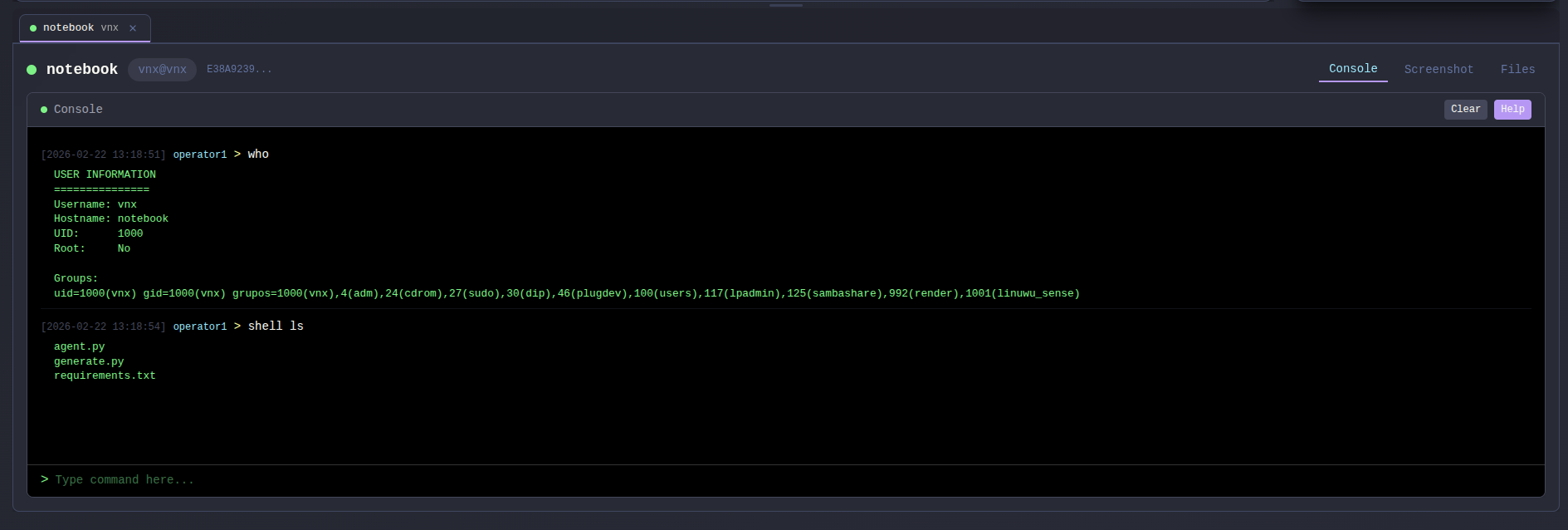Click the vnx@vnx user badge

162,70
